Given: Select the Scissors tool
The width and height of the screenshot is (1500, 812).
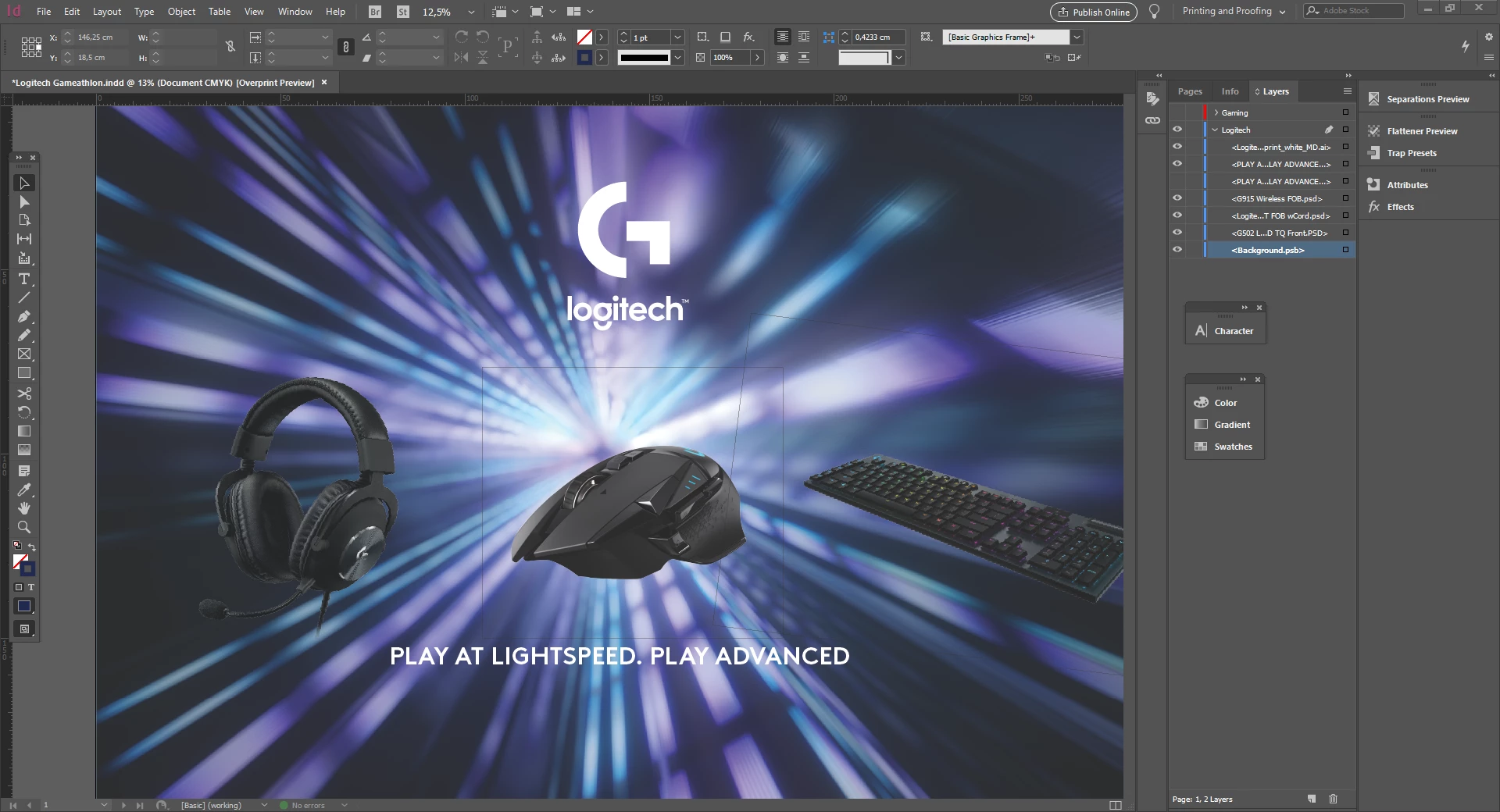Looking at the screenshot, I should (24, 394).
